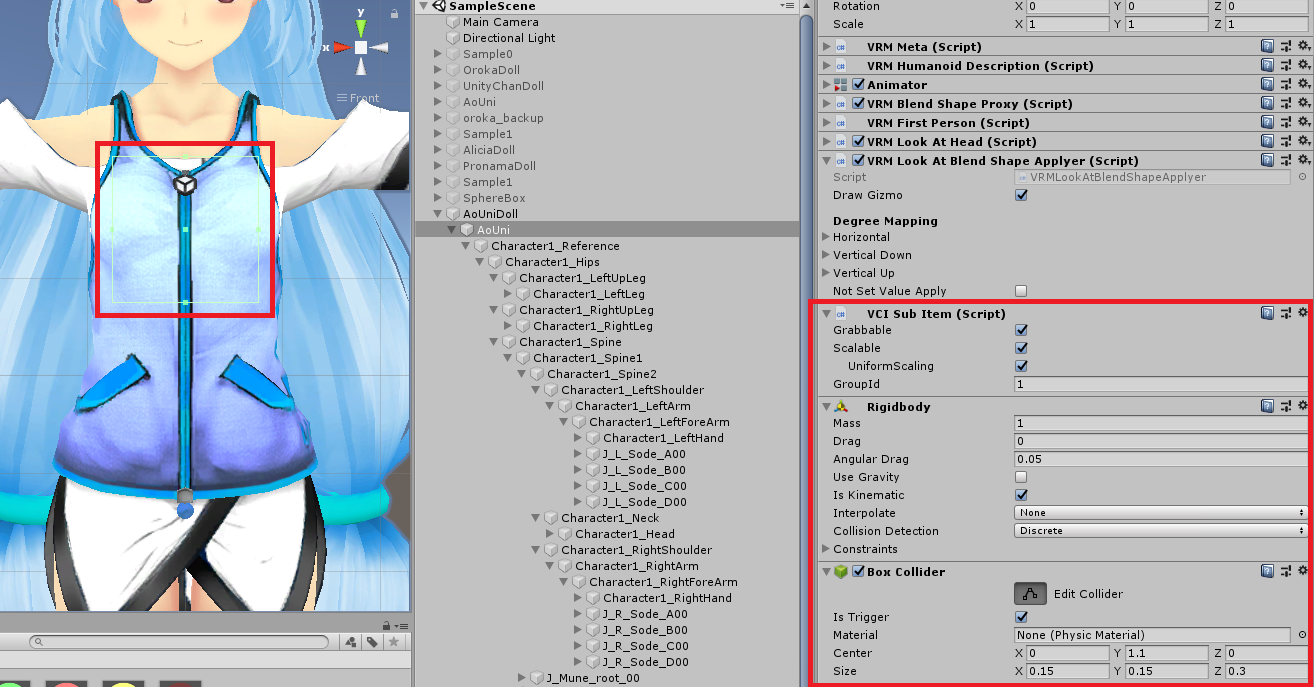This screenshot has height=687, width=1314.
Task: Search by type in Project panel
Action: coord(351,642)
